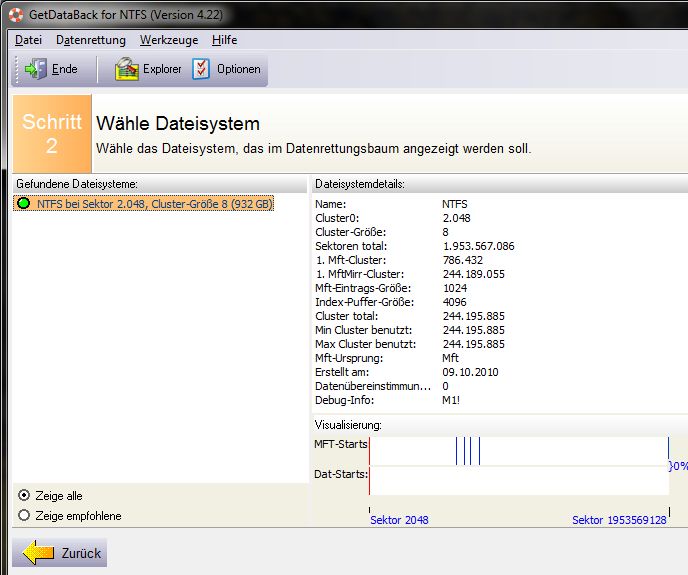Image resolution: width=688 pixels, height=575 pixels.
Task: Open the Hilfe menu
Action: coord(224,40)
